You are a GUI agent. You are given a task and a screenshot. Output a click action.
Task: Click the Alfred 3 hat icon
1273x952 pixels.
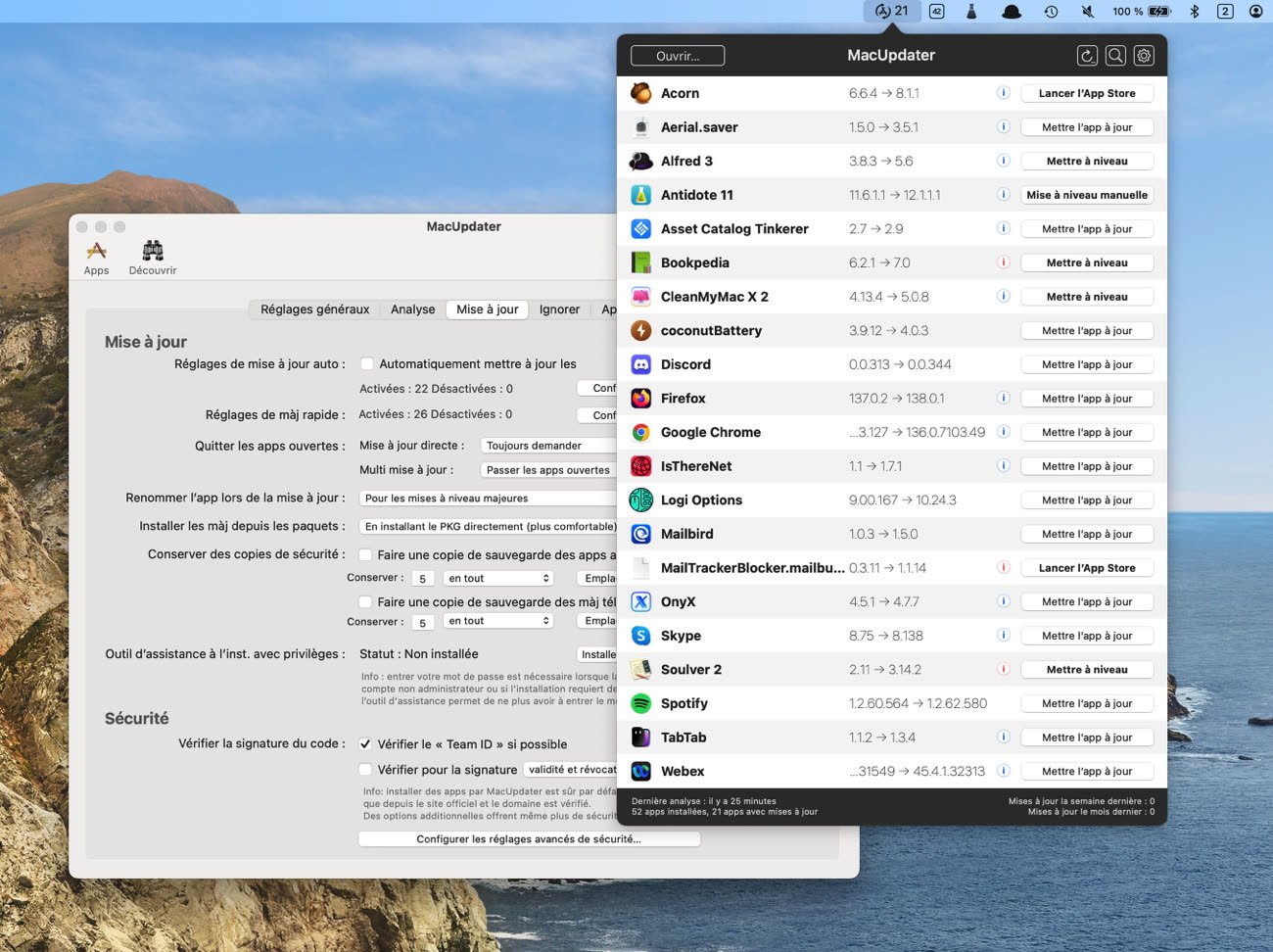click(641, 161)
